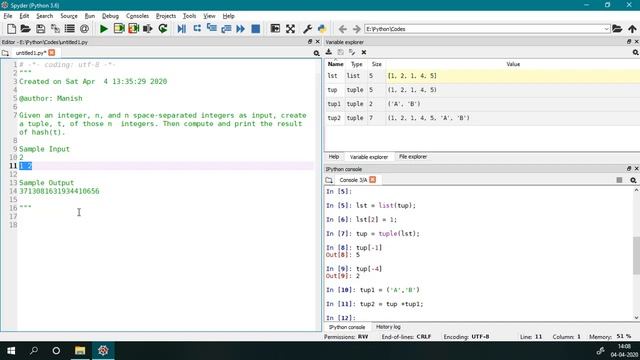Import data icon in Variable explorer
This screenshot has height=360, width=640.
(329, 52)
